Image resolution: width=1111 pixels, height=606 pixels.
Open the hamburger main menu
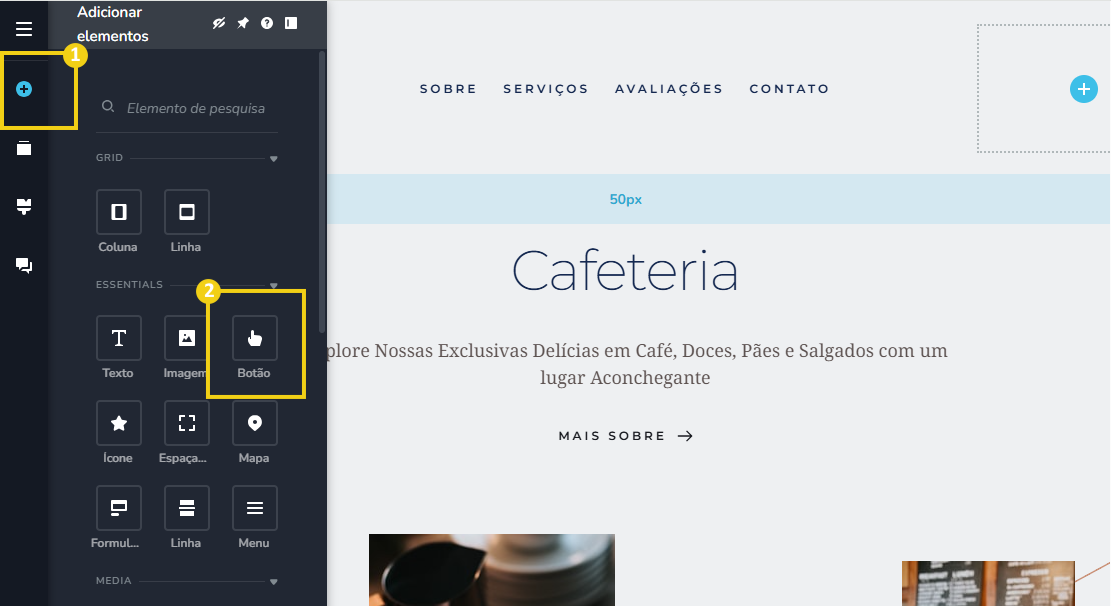[24, 29]
